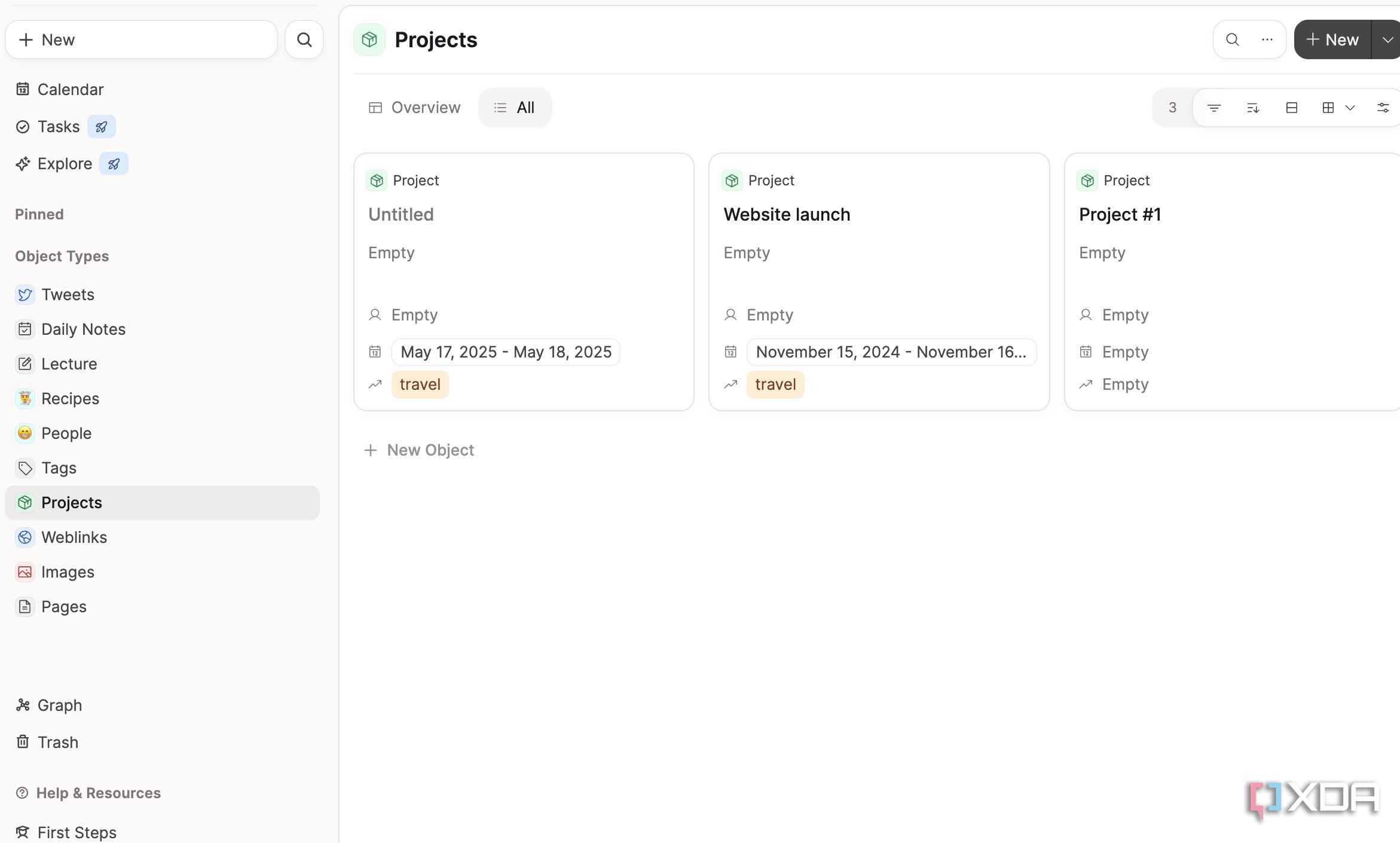Open the three-dots more options menu
The width and height of the screenshot is (1400, 843).
pos(1267,39)
